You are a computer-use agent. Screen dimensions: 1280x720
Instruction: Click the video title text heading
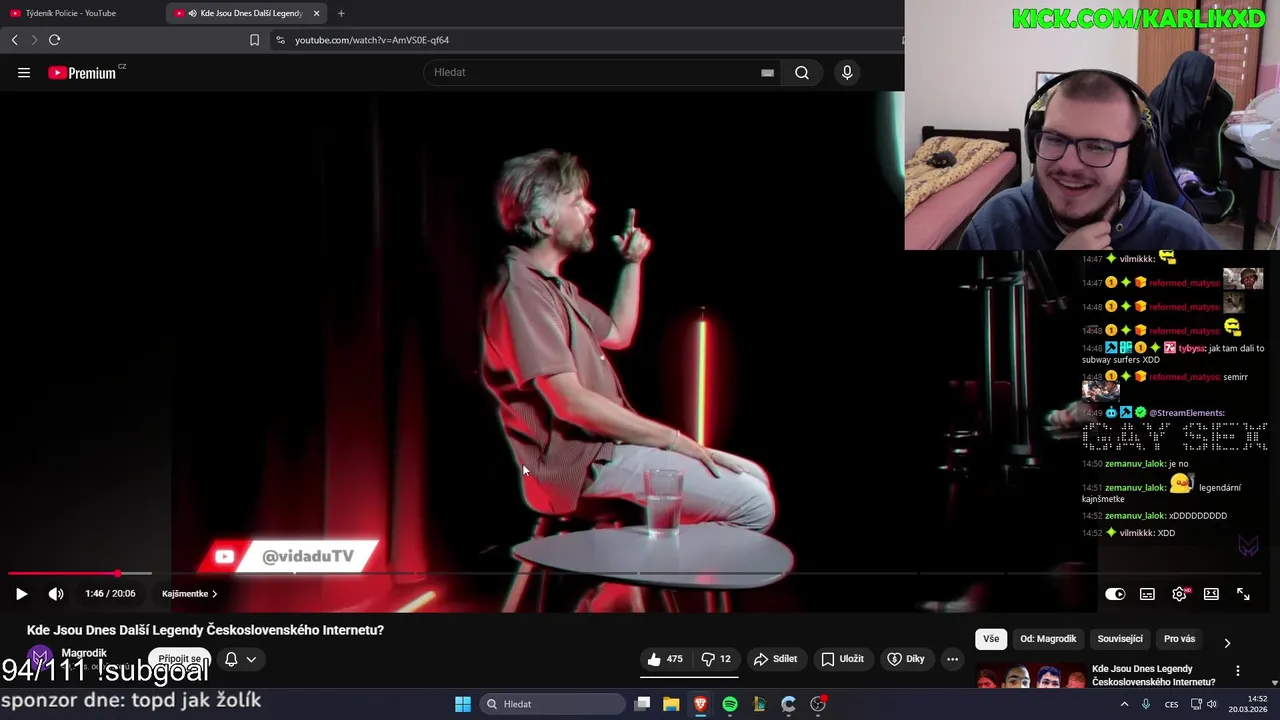(205, 630)
